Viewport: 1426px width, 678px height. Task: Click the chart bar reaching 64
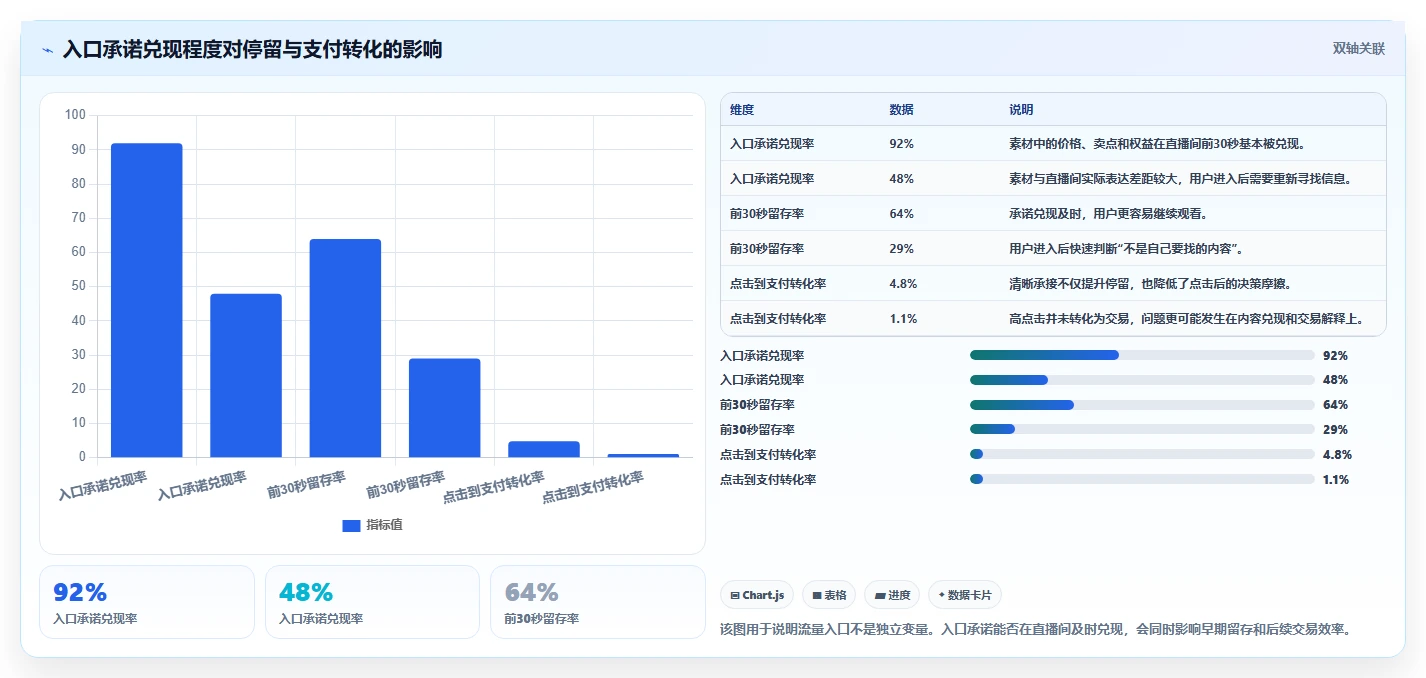coord(345,348)
